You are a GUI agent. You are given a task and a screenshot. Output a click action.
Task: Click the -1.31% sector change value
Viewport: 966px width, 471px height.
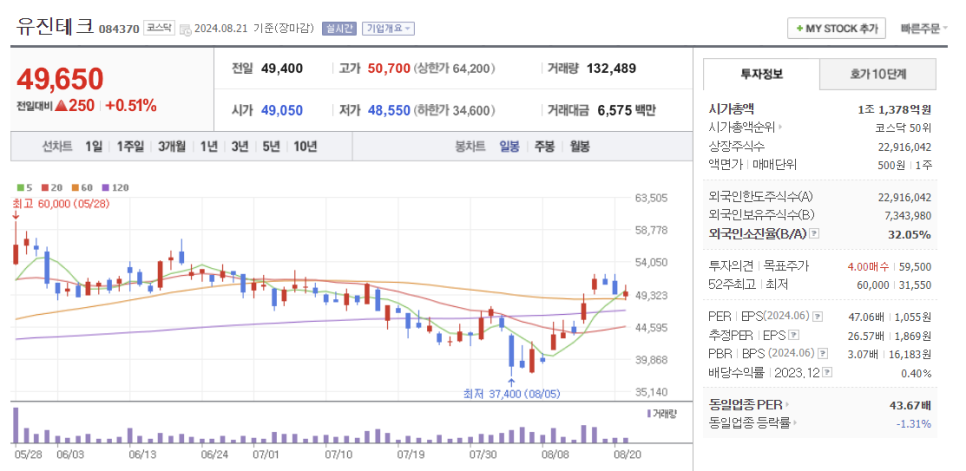(x=913, y=423)
